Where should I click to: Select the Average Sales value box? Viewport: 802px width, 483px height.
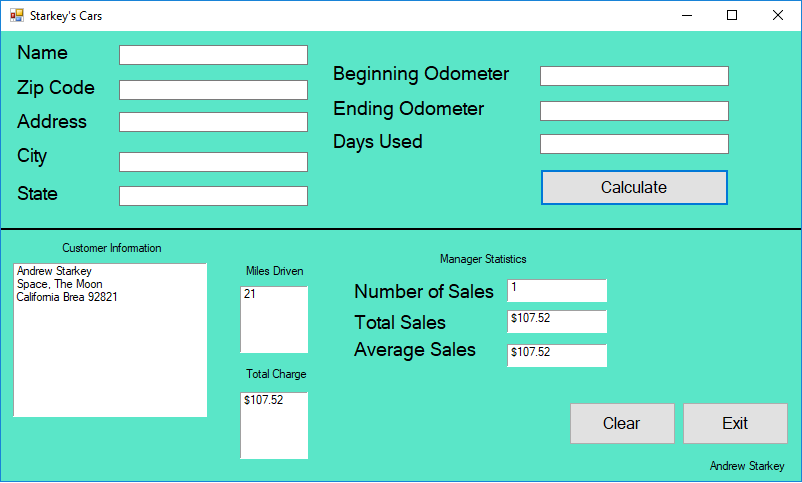557,355
